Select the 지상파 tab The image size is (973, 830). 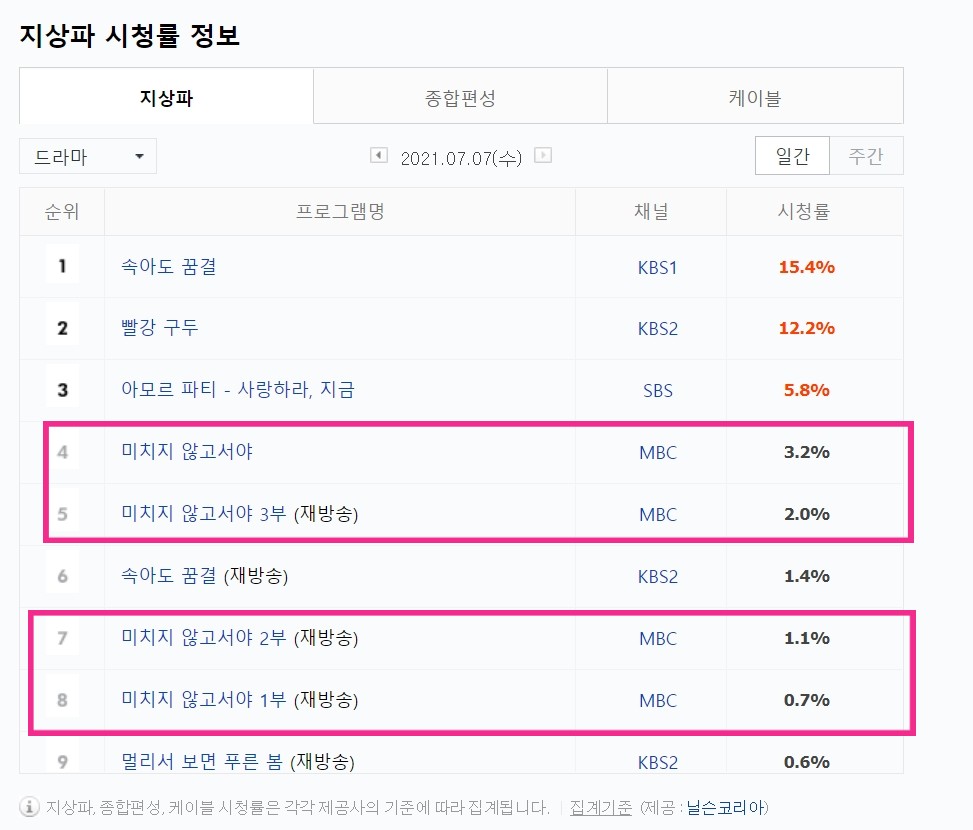[167, 95]
